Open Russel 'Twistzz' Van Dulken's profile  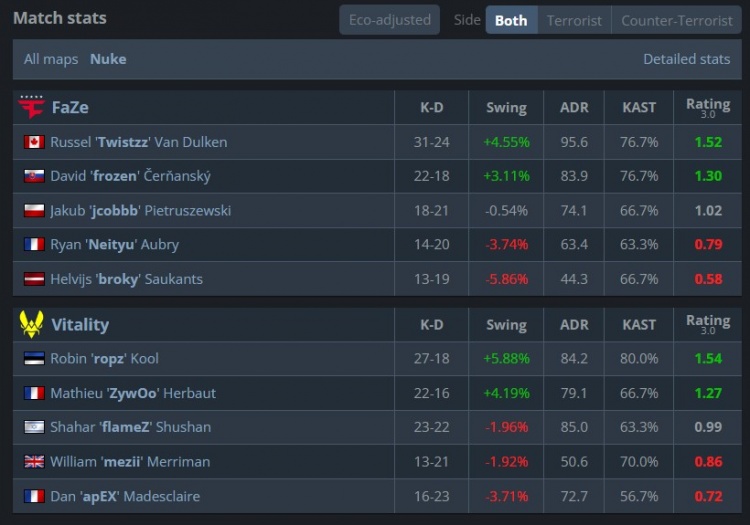click(x=139, y=142)
